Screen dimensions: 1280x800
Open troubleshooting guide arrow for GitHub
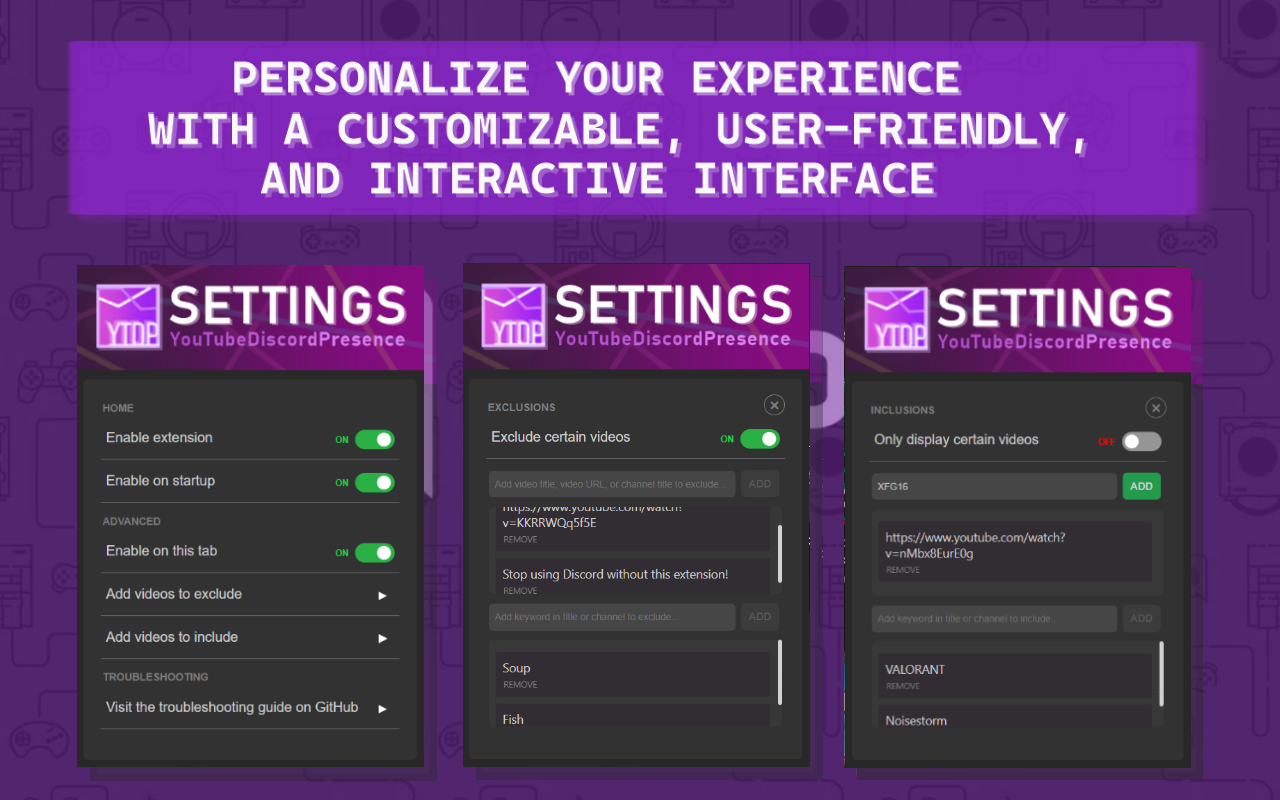point(382,709)
